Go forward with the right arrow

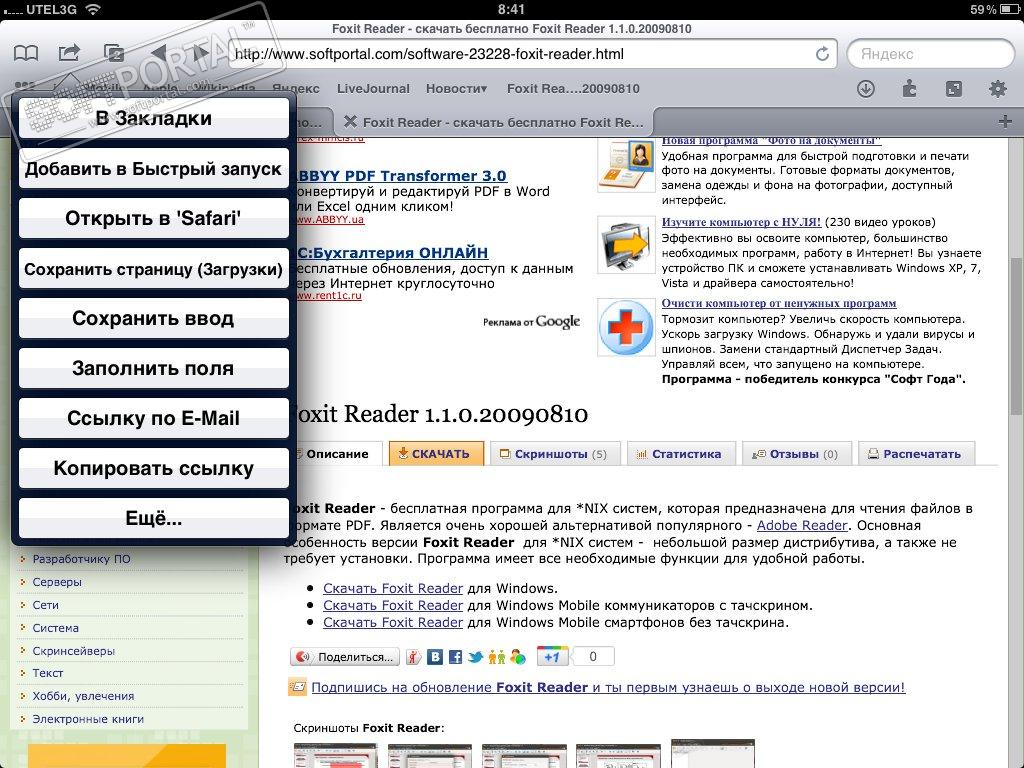click(x=200, y=53)
